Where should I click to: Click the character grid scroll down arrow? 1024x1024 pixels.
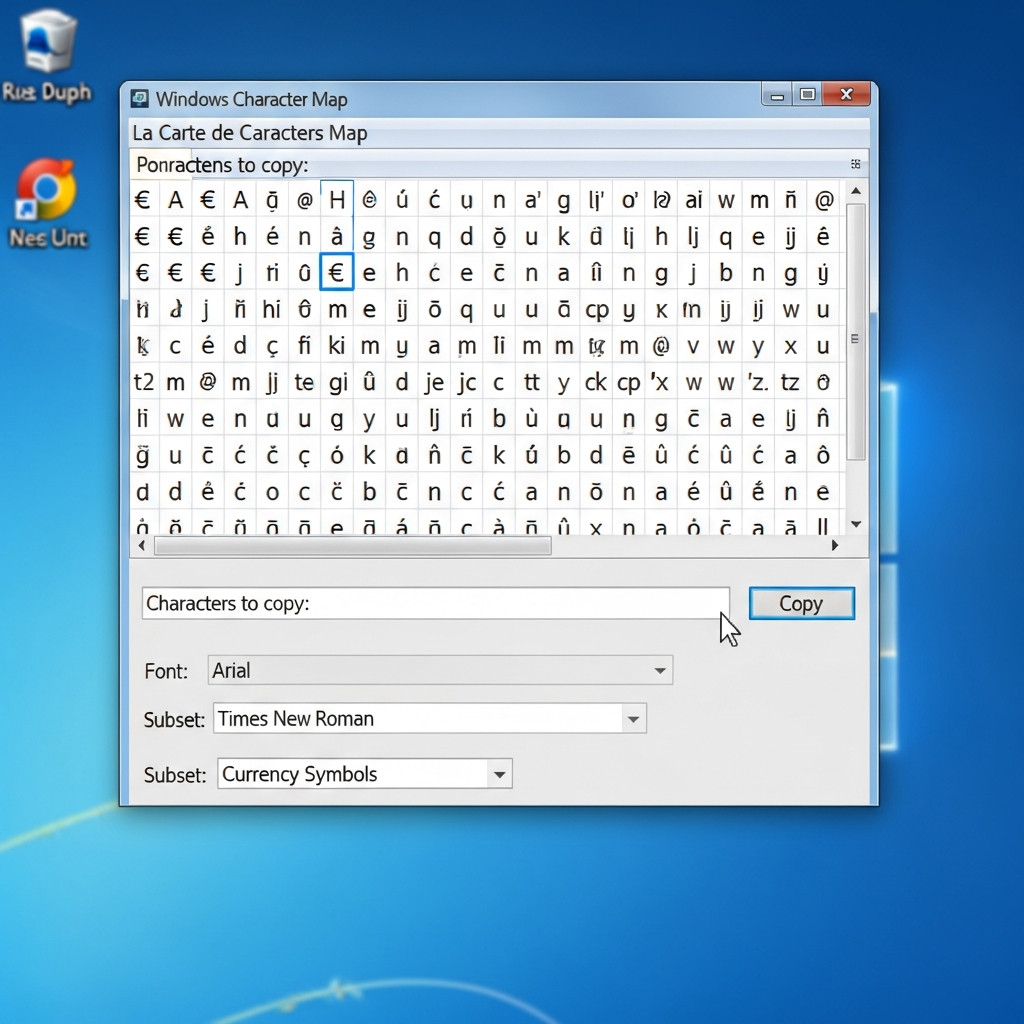[x=856, y=524]
